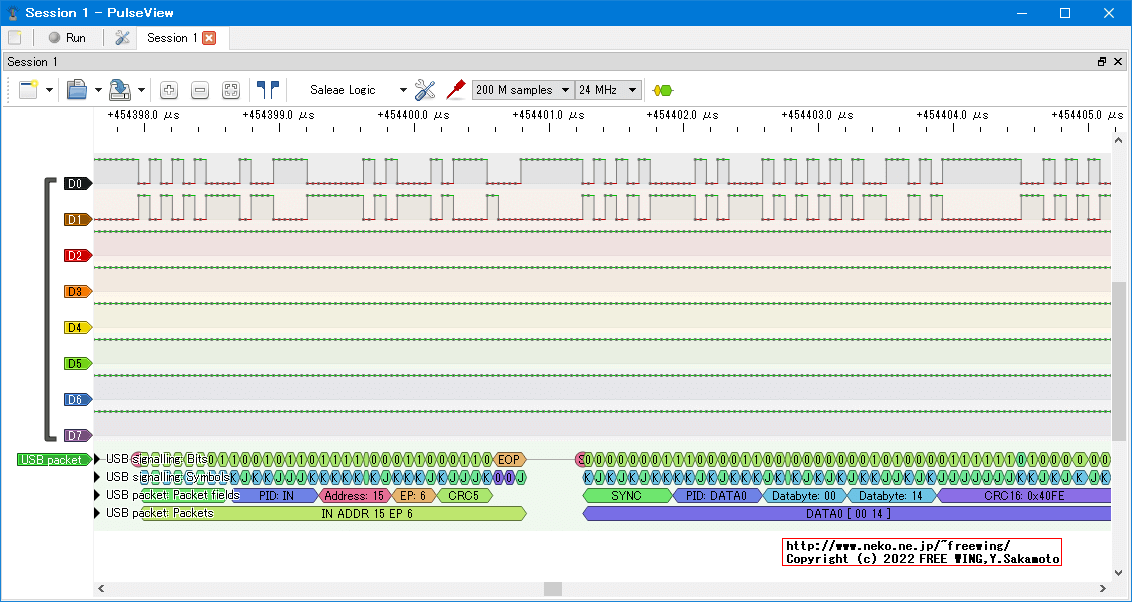This screenshot has height=602, width=1132.
Task: Click the horizontal scrollbar left arrow
Action: [x=101, y=588]
